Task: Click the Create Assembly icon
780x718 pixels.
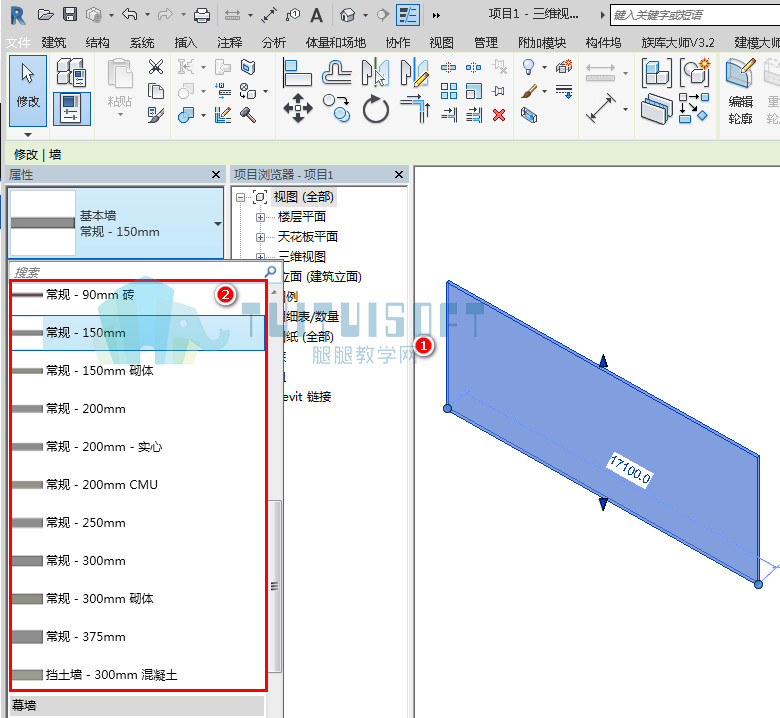Action: 657,73
